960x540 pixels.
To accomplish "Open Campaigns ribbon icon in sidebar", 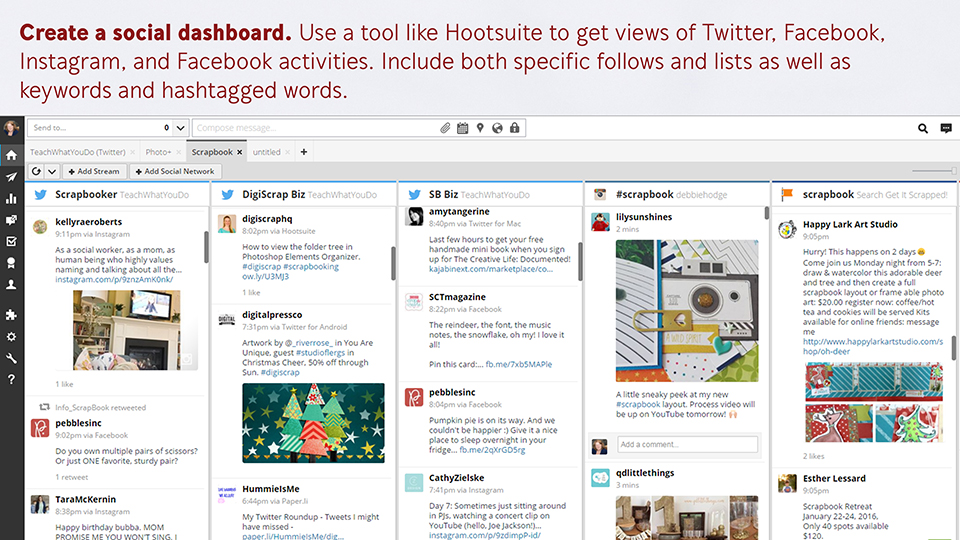I will tap(11, 263).
